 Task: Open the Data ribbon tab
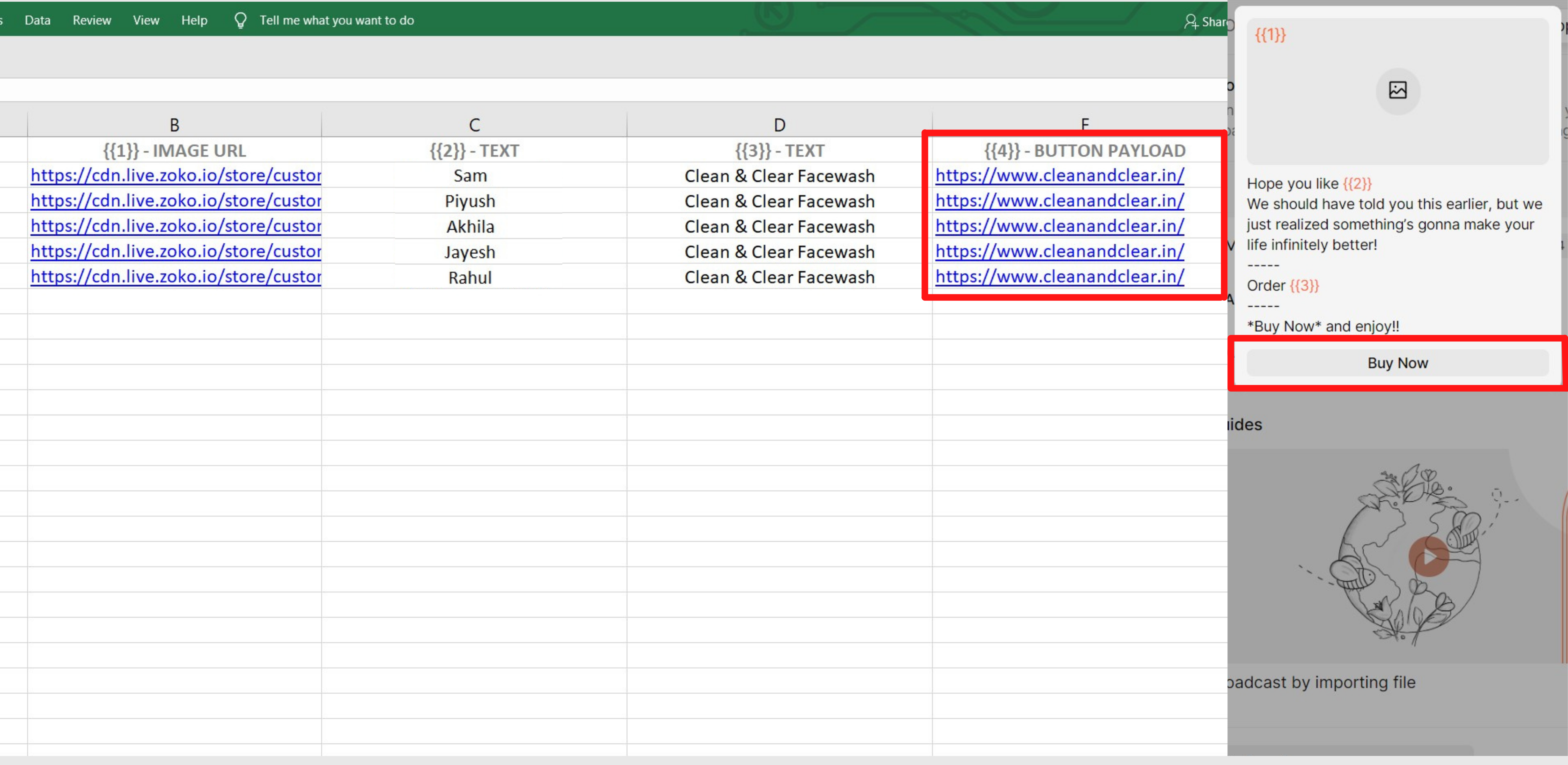(38, 21)
